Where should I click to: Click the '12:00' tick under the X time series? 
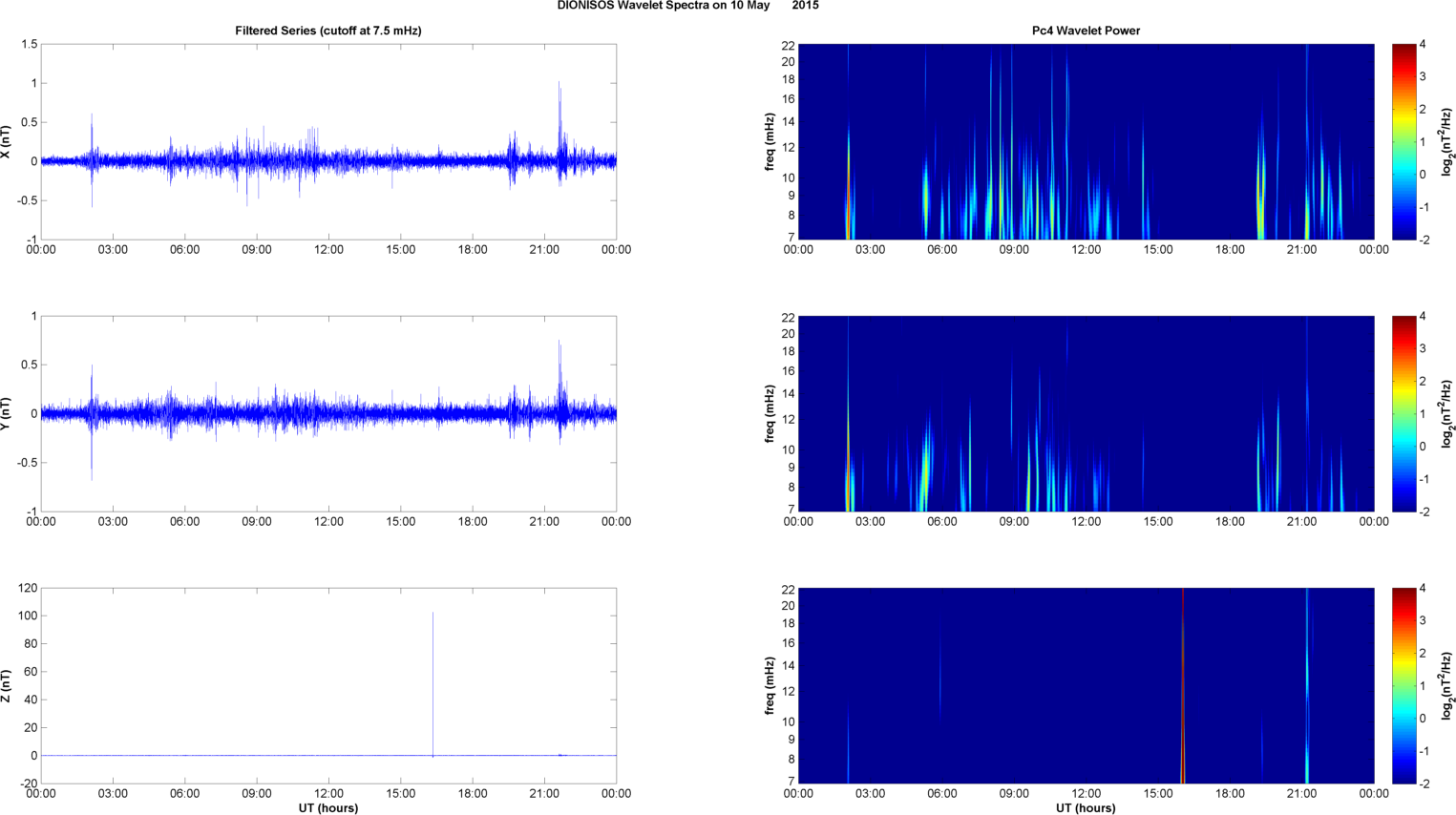[328, 250]
